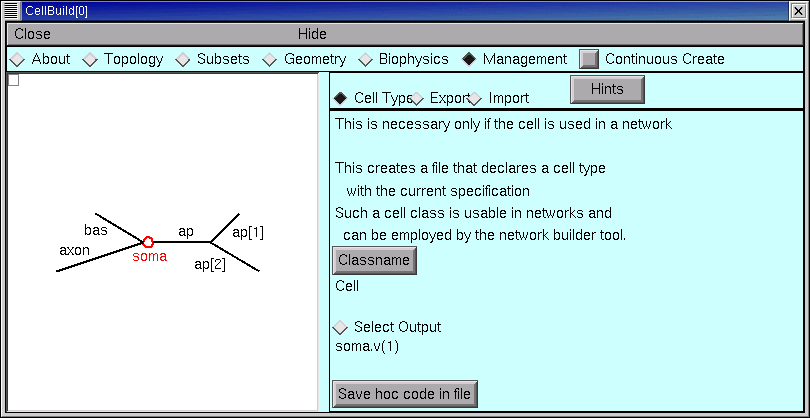Open the Close menu item
The image size is (810, 418).
tap(33, 34)
